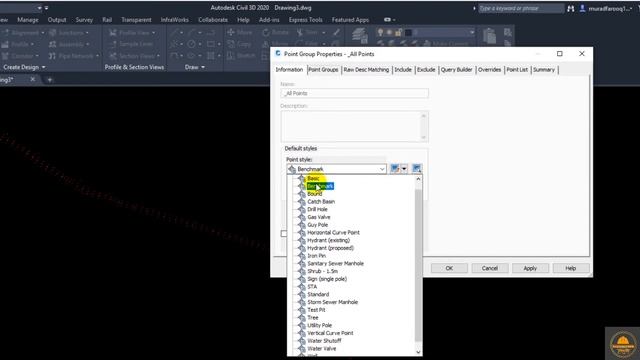
Task: Click the Tree row style icon
Action: tap(302, 318)
